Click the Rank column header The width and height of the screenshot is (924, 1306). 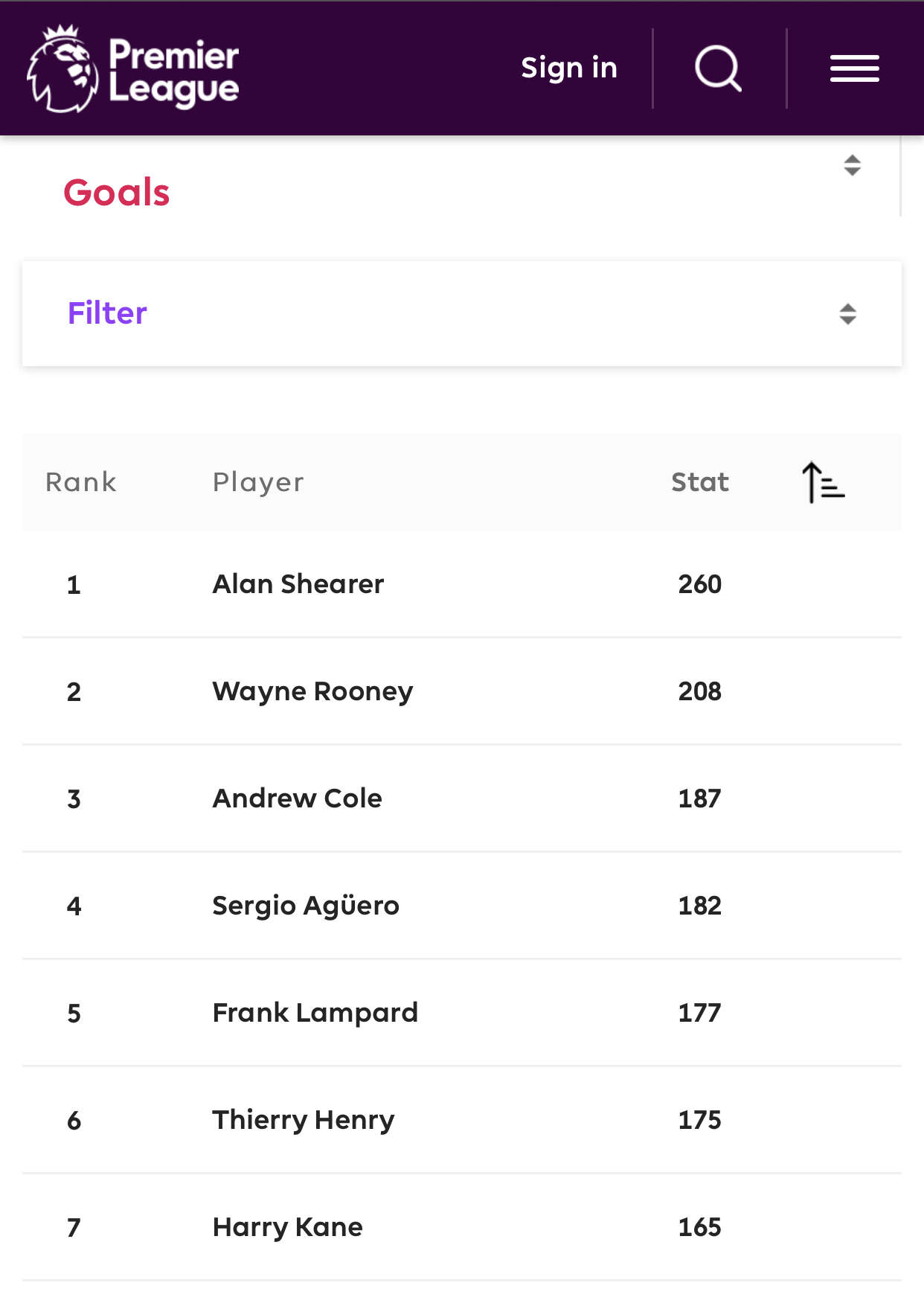click(x=81, y=482)
